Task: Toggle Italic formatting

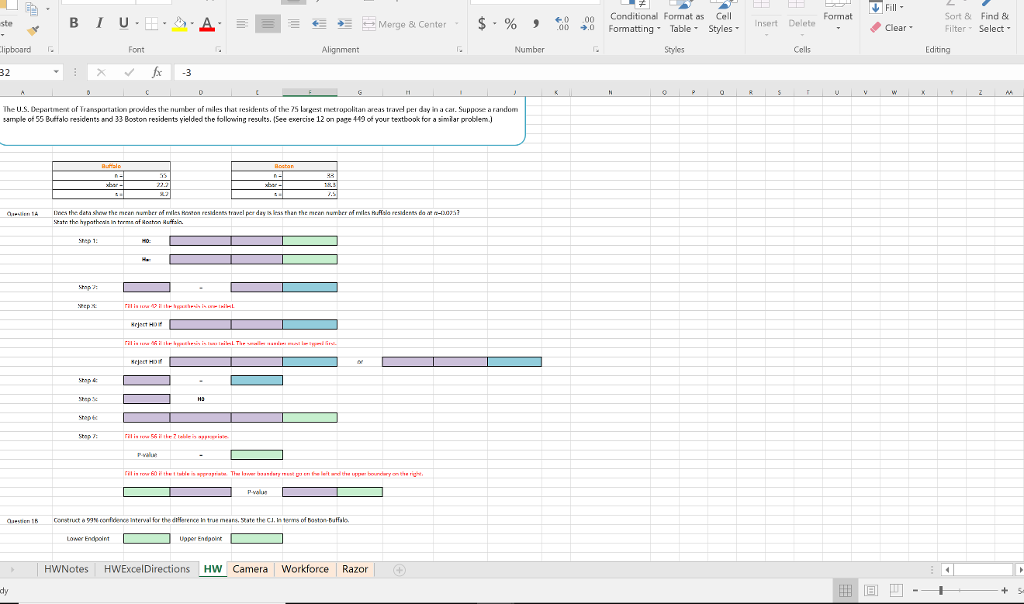Action: click(x=101, y=24)
